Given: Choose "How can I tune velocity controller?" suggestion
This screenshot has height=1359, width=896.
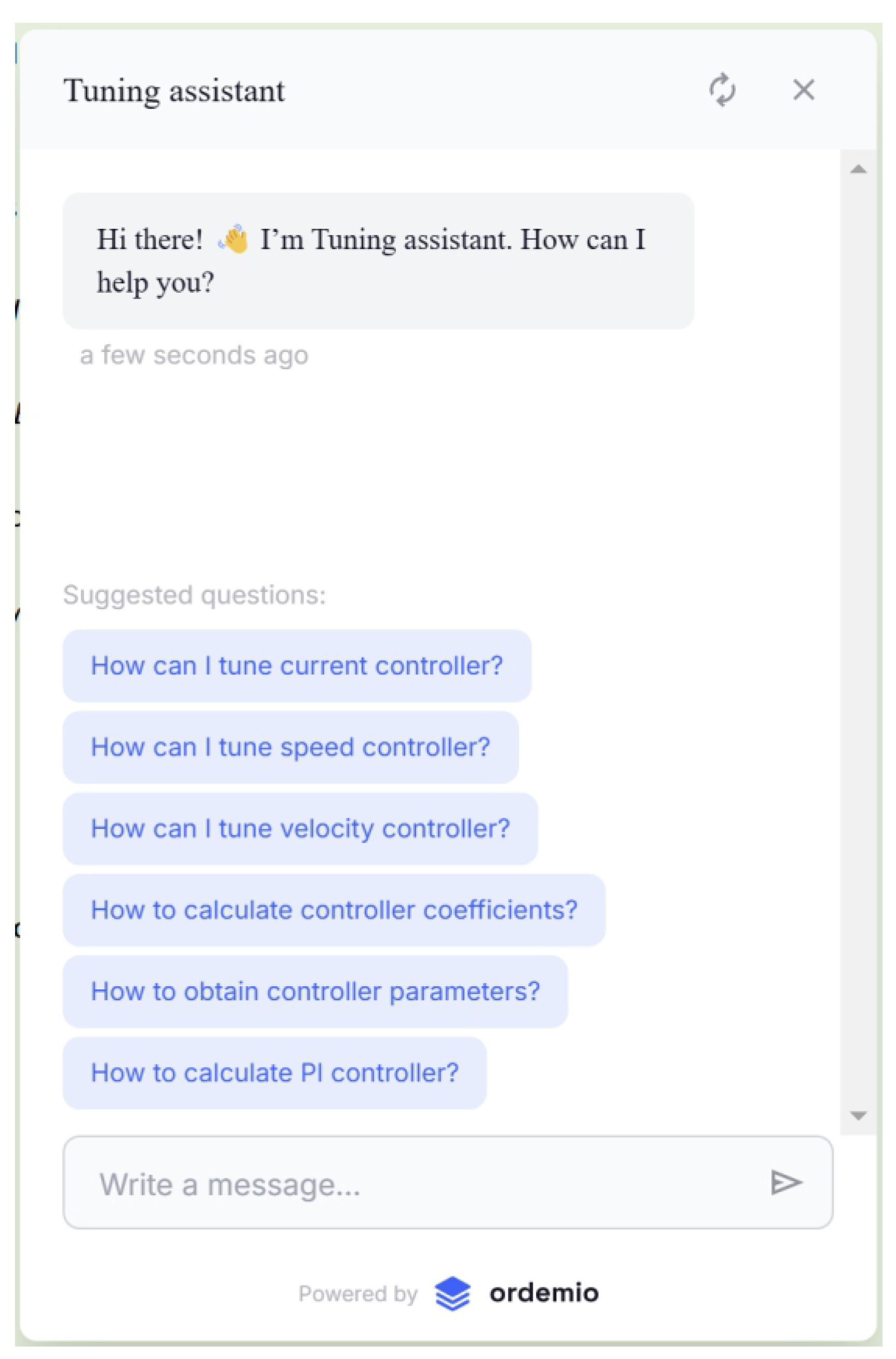Looking at the screenshot, I should pyautogui.click(x=300, y=828).
